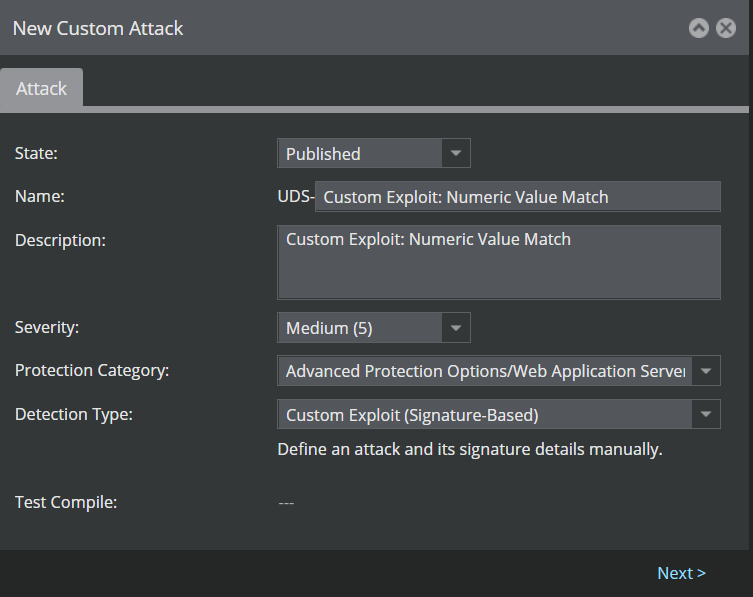The width and height of the screenshot is (753, 597).
Task: Switch to the Attack tab
Action: pos(41,88)
